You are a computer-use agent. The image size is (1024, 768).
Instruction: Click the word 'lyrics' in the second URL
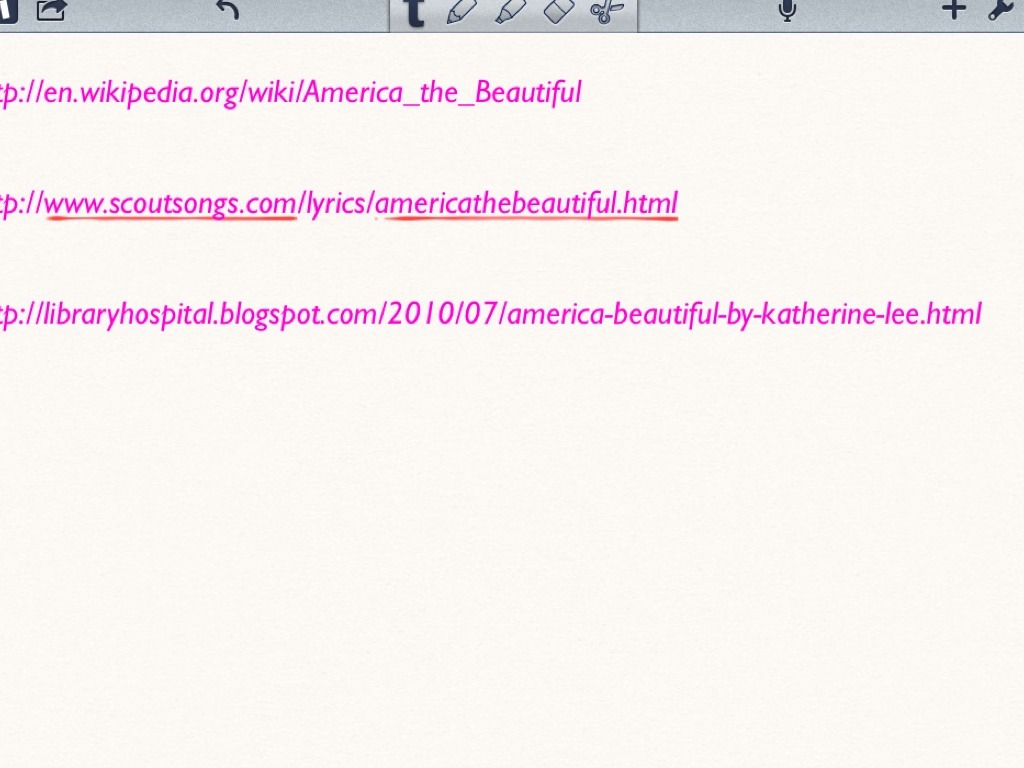point(338,204)
